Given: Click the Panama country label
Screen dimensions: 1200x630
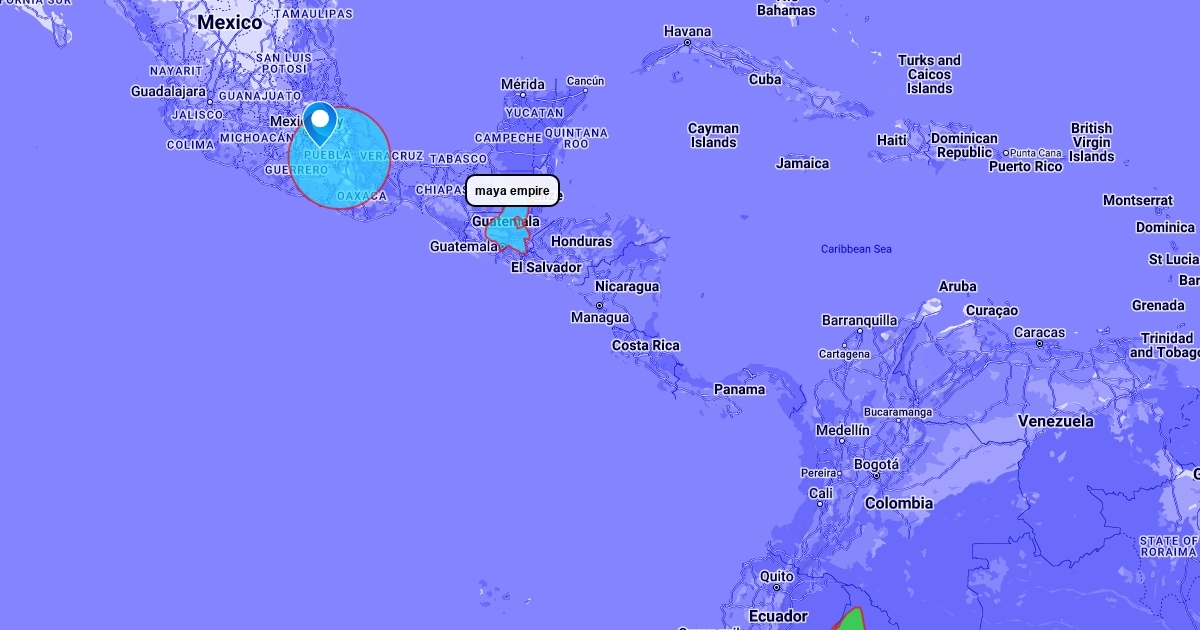Looking at the screenshot, I should 739,389.
